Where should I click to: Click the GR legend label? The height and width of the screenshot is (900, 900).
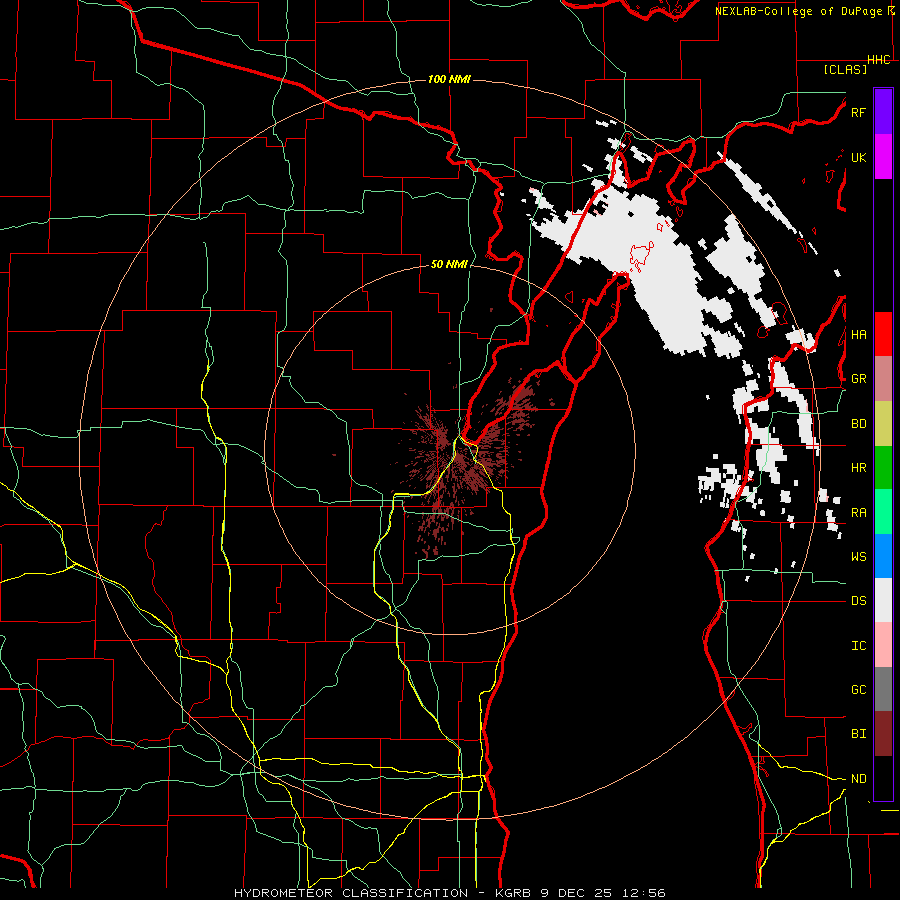(858, 379)
